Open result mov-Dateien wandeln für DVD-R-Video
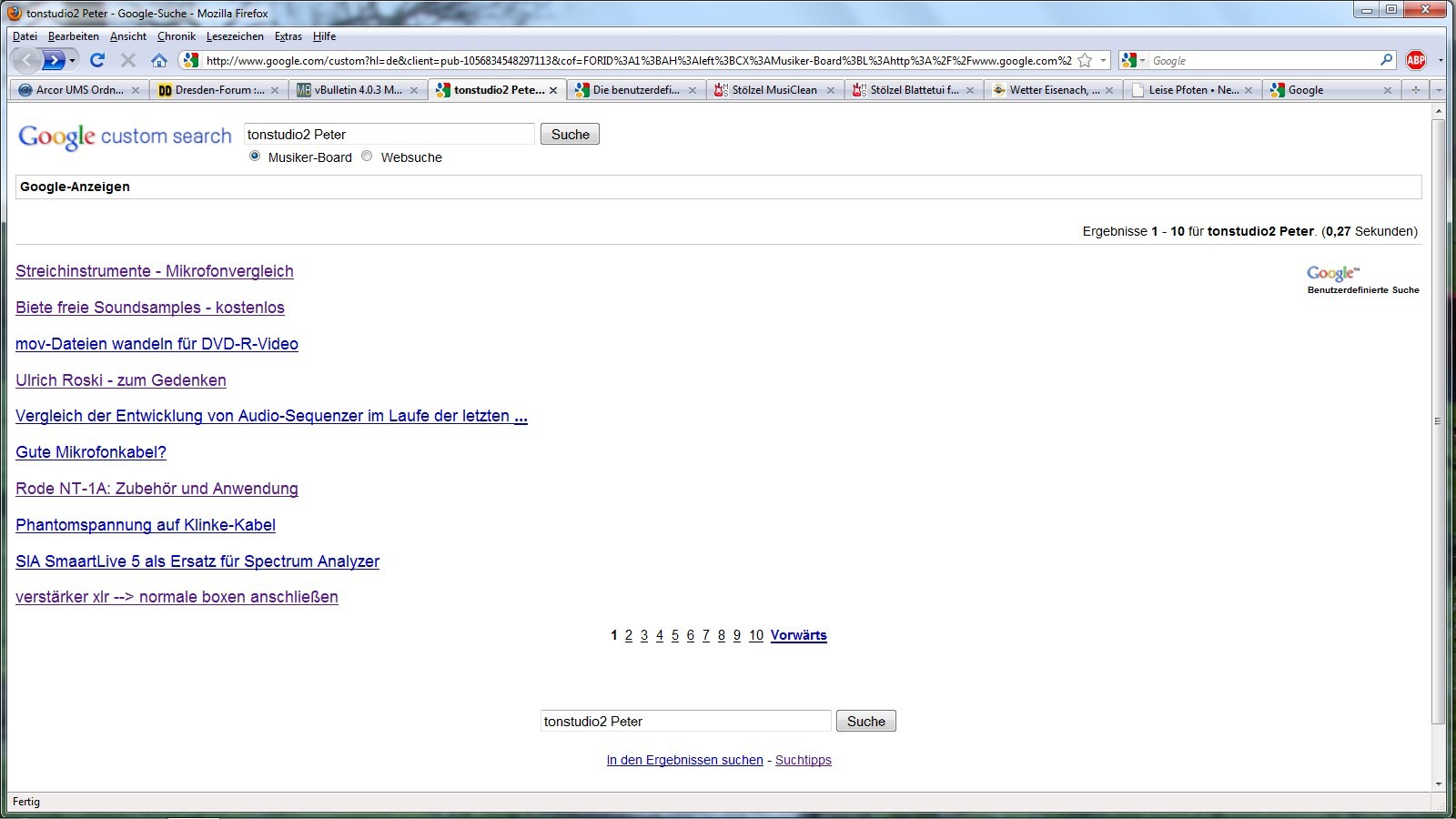This screenshot has width=1456, height=819. tap(157, 344)
